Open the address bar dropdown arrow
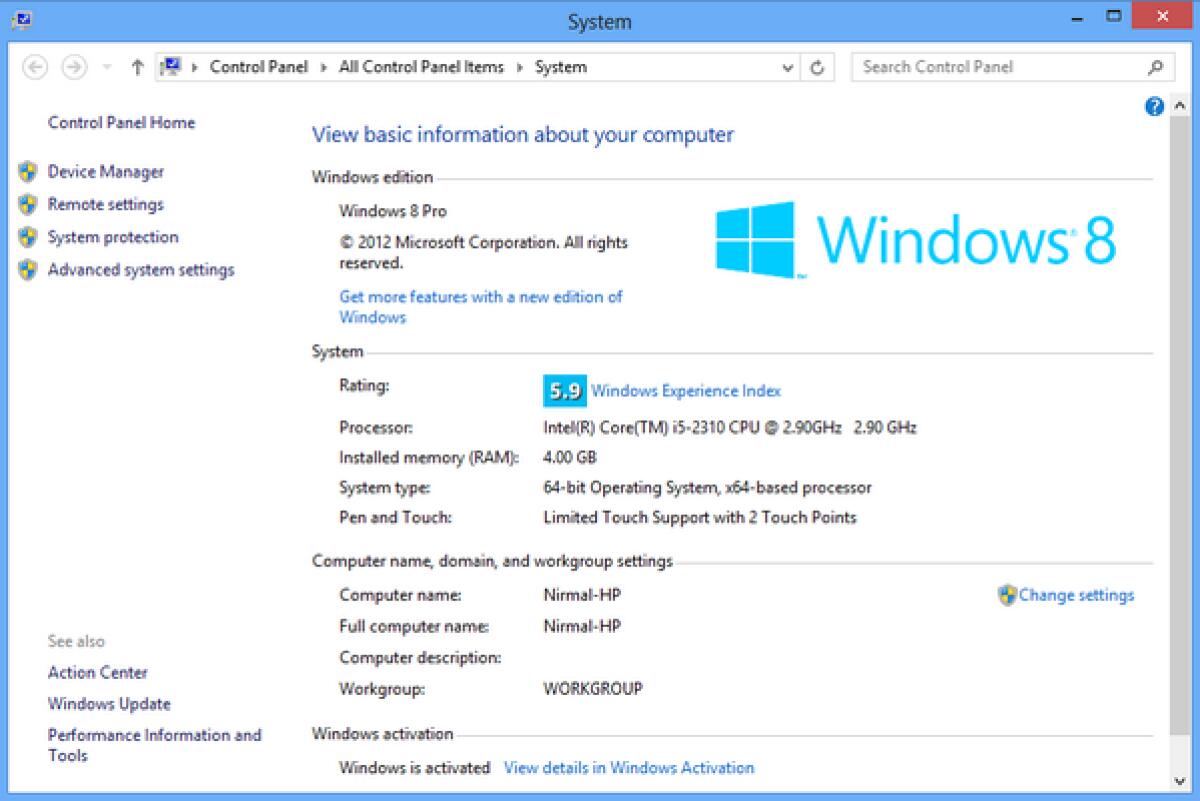 pos(787,67)
